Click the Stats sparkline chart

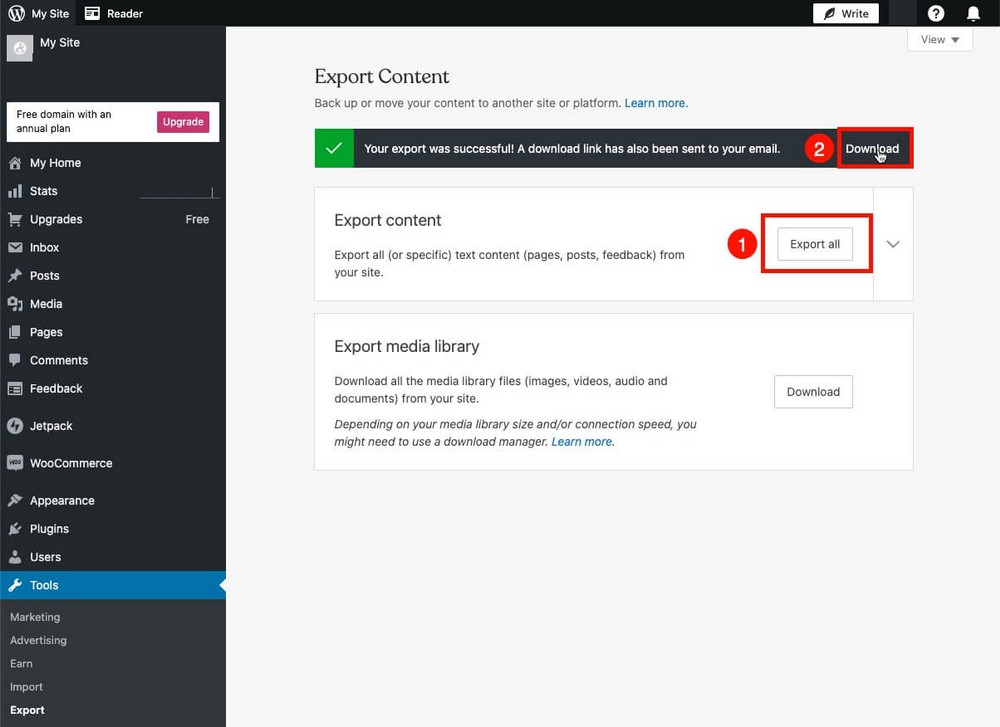[179, 193]
